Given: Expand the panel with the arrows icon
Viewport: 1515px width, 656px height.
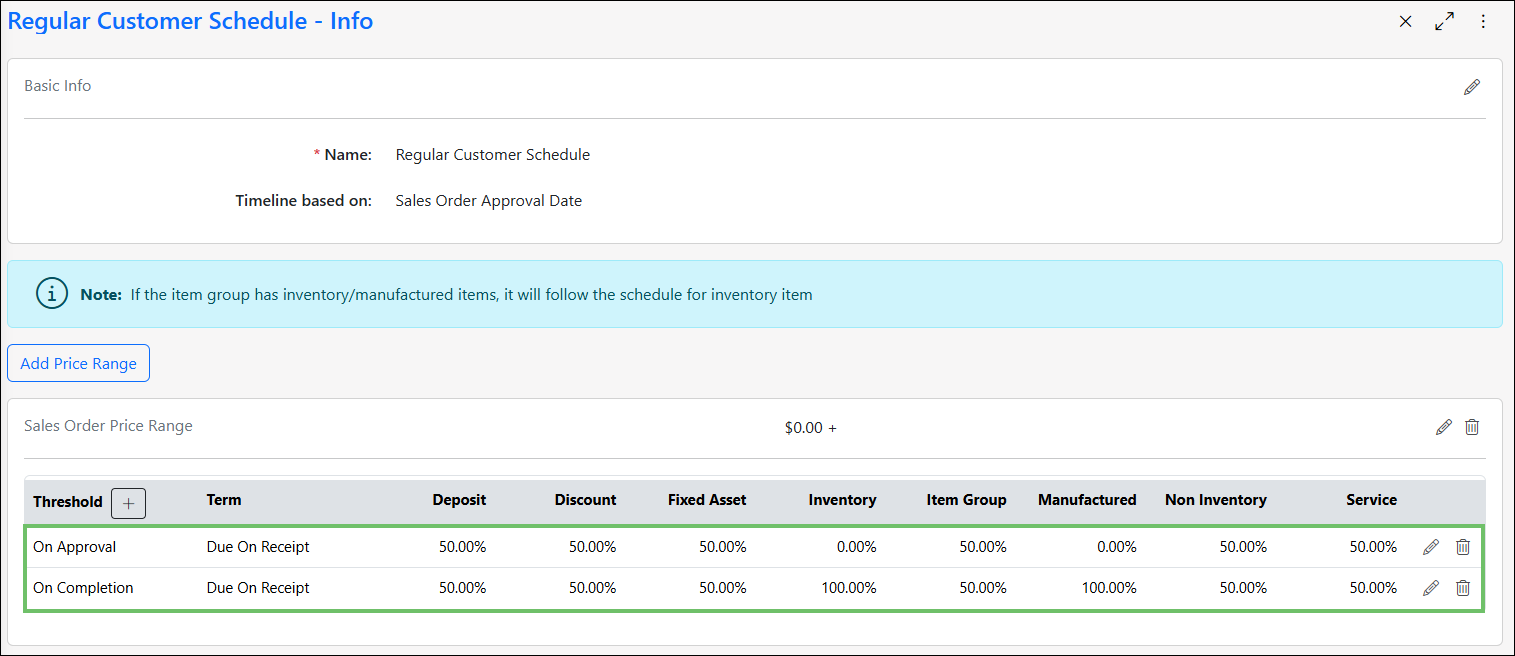Looking at the screenshot, I should click(1444, 21).
